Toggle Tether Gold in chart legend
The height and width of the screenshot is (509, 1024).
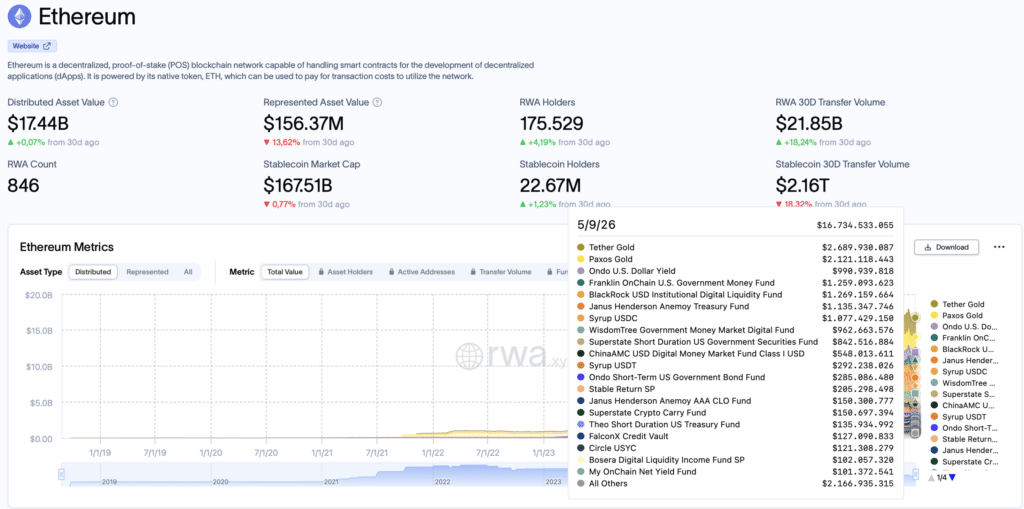pos(957,304)
